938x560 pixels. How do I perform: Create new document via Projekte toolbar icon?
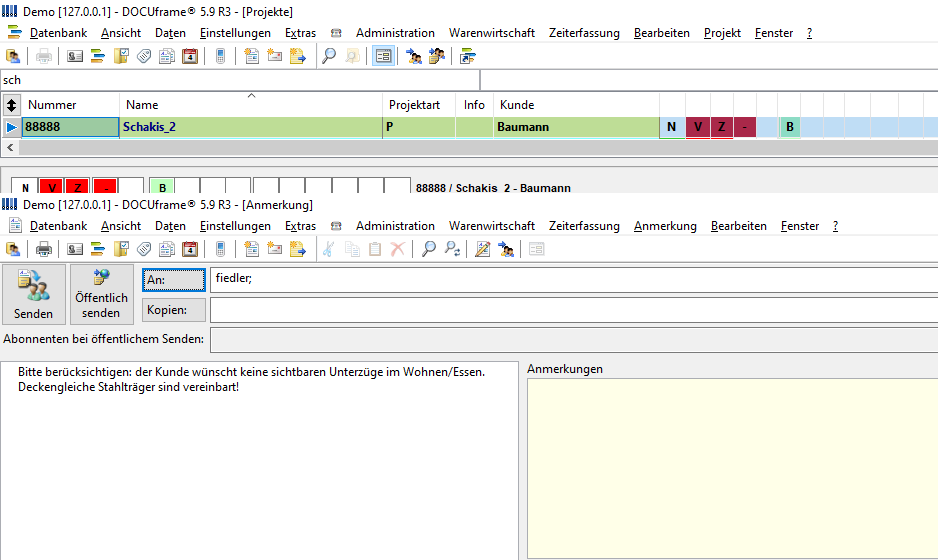252,57
